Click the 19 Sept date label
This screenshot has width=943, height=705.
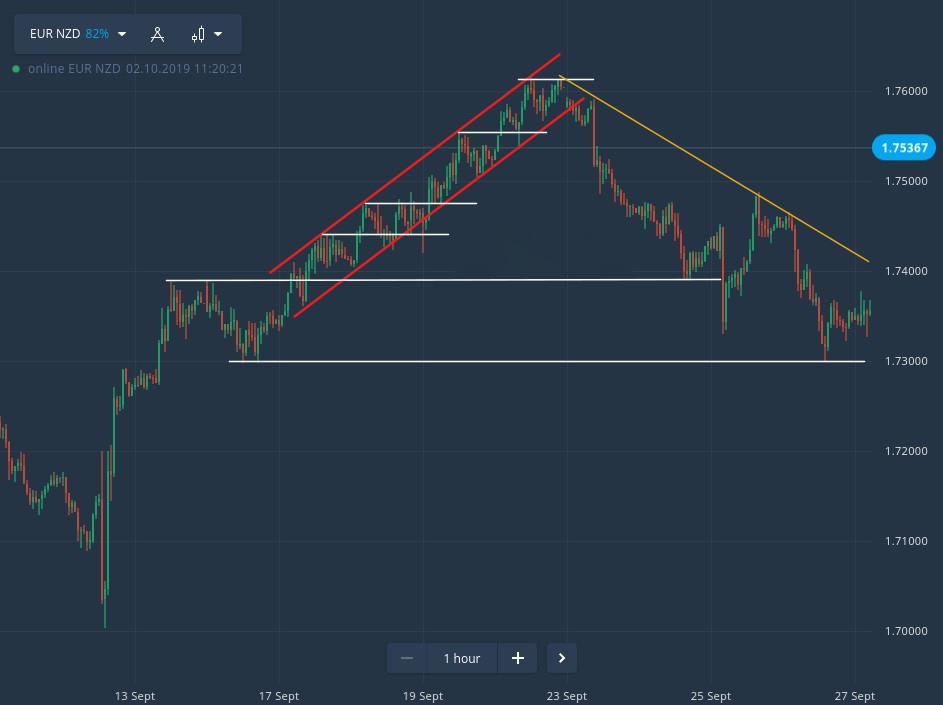click(x=423, y=696)
